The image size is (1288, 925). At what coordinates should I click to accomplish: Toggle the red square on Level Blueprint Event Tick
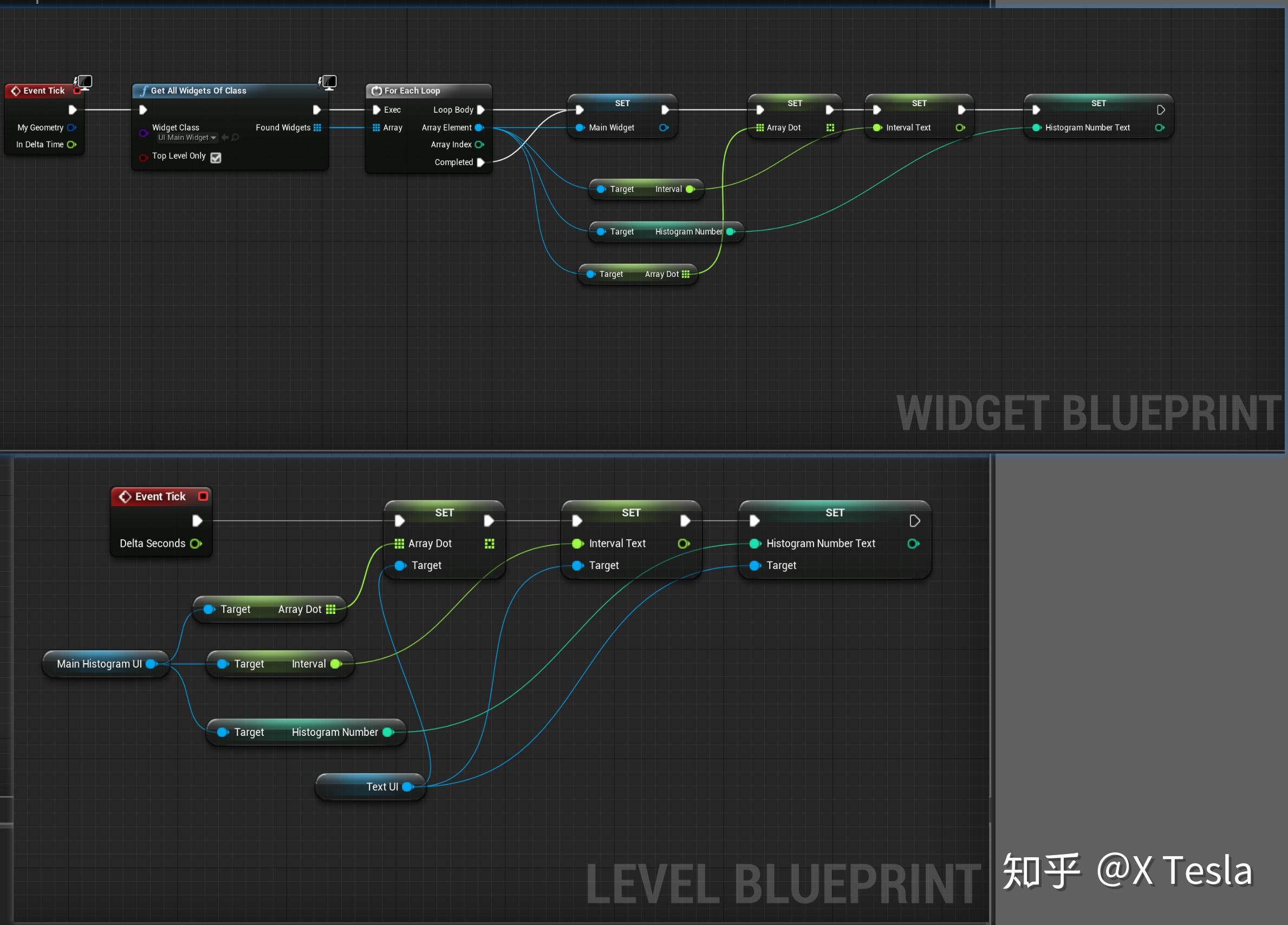point(203,496)
